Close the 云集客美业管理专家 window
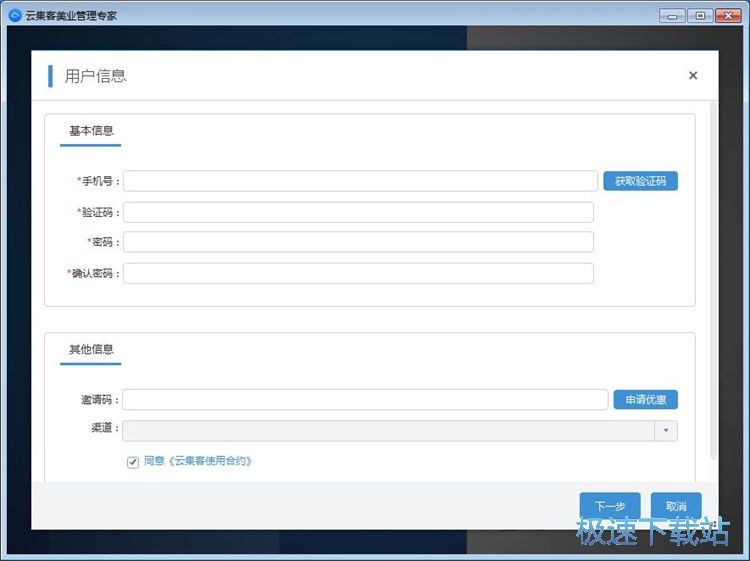The height and width of the screenshot is (561, 750). click(728, 16)
